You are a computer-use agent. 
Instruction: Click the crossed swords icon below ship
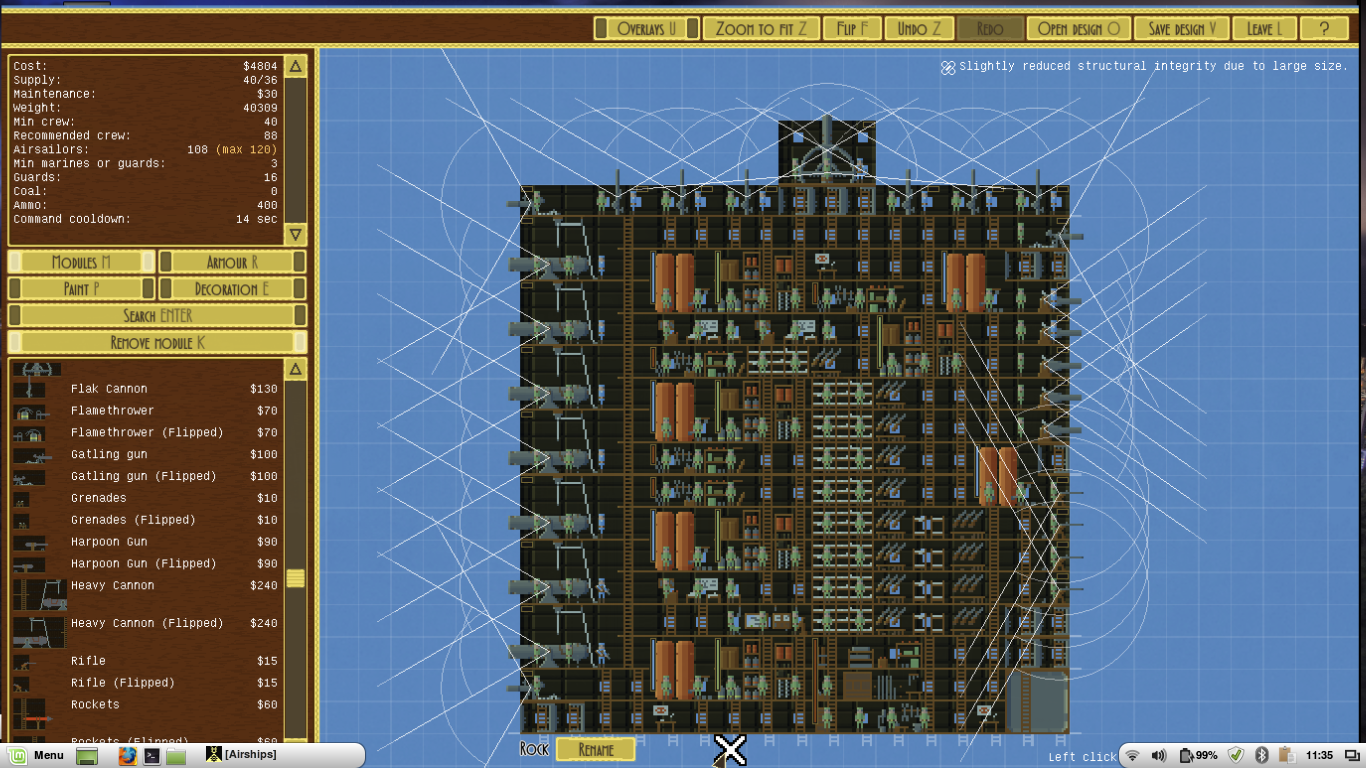click(x=730, y=750)
